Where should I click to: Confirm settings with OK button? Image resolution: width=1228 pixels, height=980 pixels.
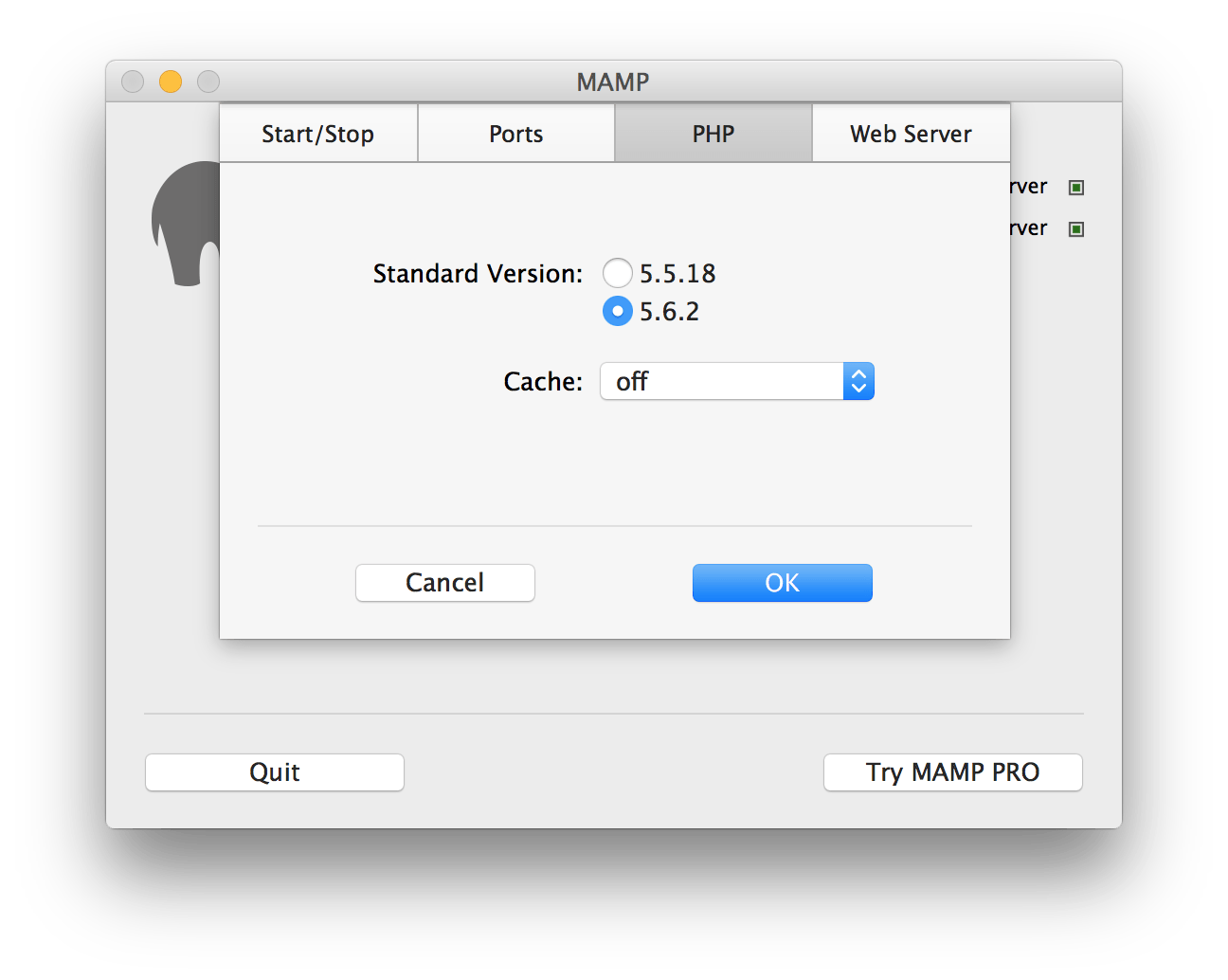tap(783, 583)
